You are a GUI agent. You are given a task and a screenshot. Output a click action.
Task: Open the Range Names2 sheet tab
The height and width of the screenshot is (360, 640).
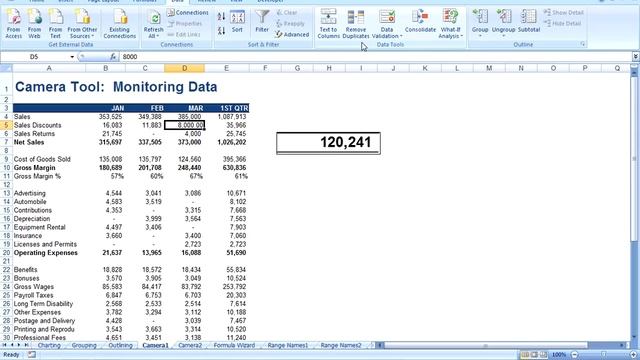tap(341, 345)
